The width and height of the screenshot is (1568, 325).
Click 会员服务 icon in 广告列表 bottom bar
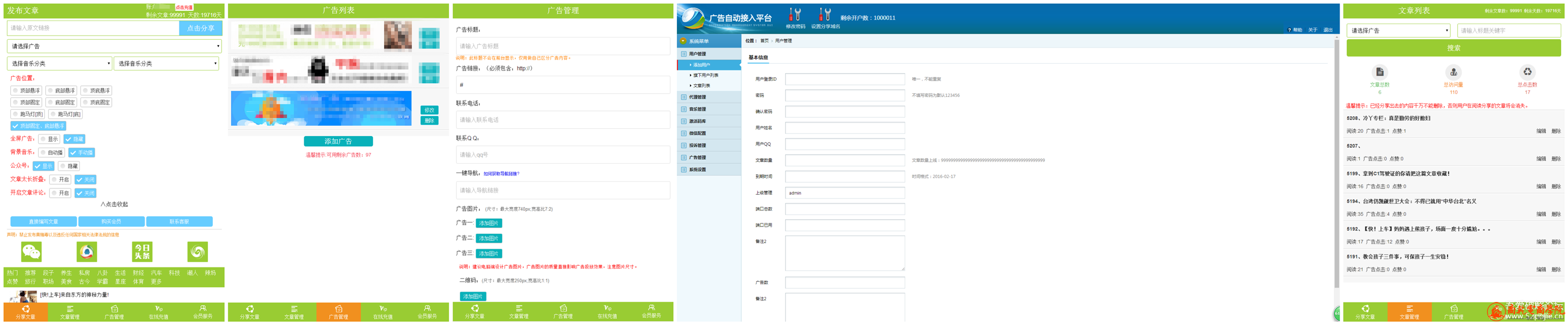[x=428, y=309]
